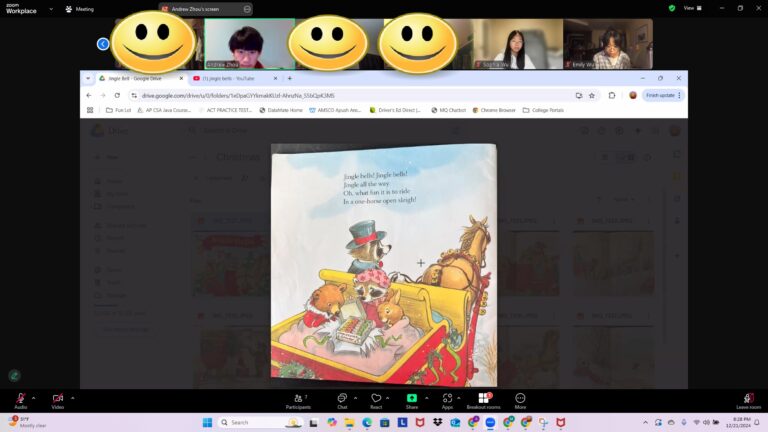Expand video options arrow beside Video
This screenshot has height=432, width=768.
point(72,398)
